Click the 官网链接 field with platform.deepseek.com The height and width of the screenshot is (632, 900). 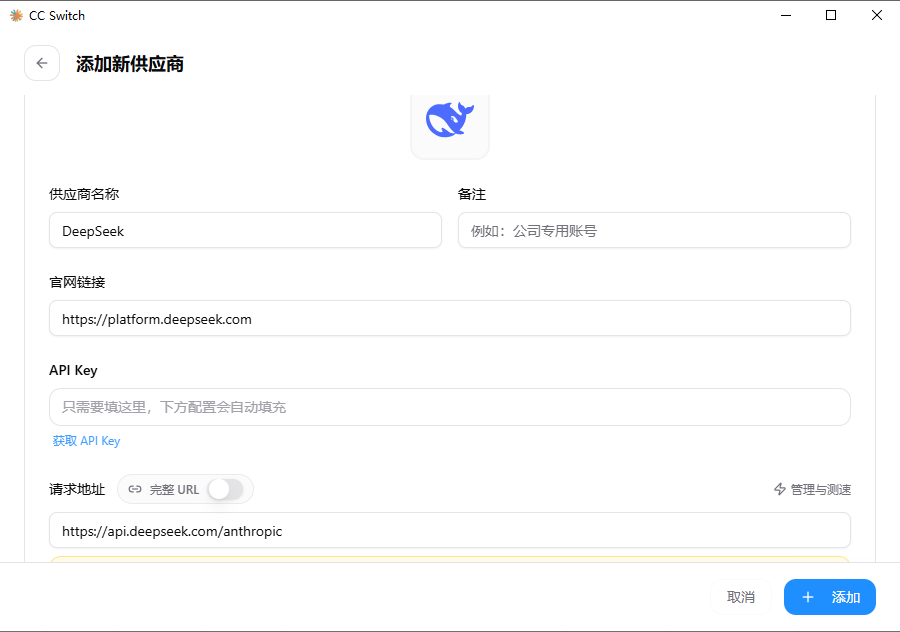coord(450,318)
